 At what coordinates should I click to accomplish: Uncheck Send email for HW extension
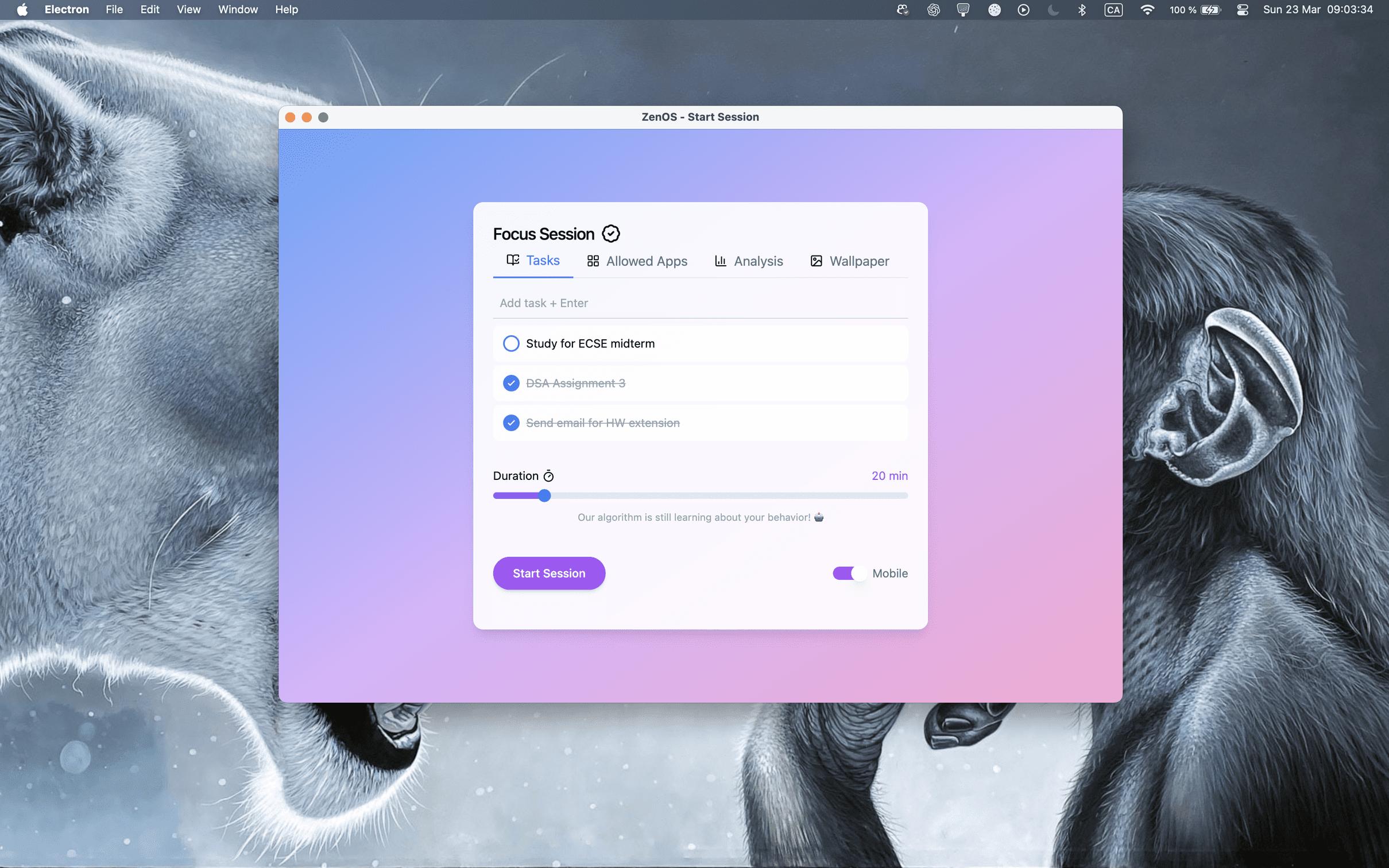point(511,423)
